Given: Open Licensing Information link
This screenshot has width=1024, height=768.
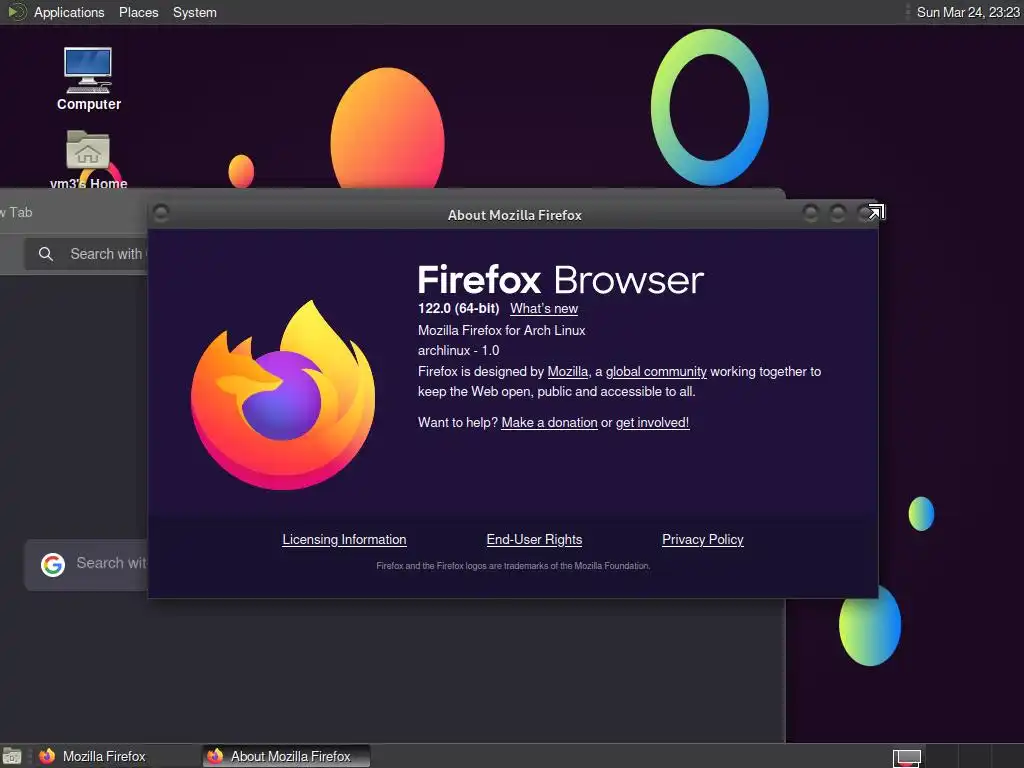Looking at the screenshot, I should pyautogui.click(x=344, y=539).
